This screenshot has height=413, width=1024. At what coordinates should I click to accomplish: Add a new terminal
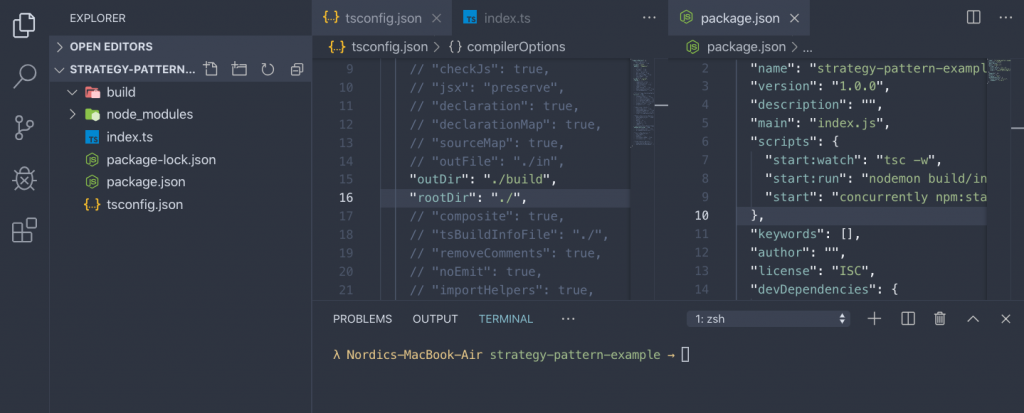pyautogui.click(x=874, y=319)
